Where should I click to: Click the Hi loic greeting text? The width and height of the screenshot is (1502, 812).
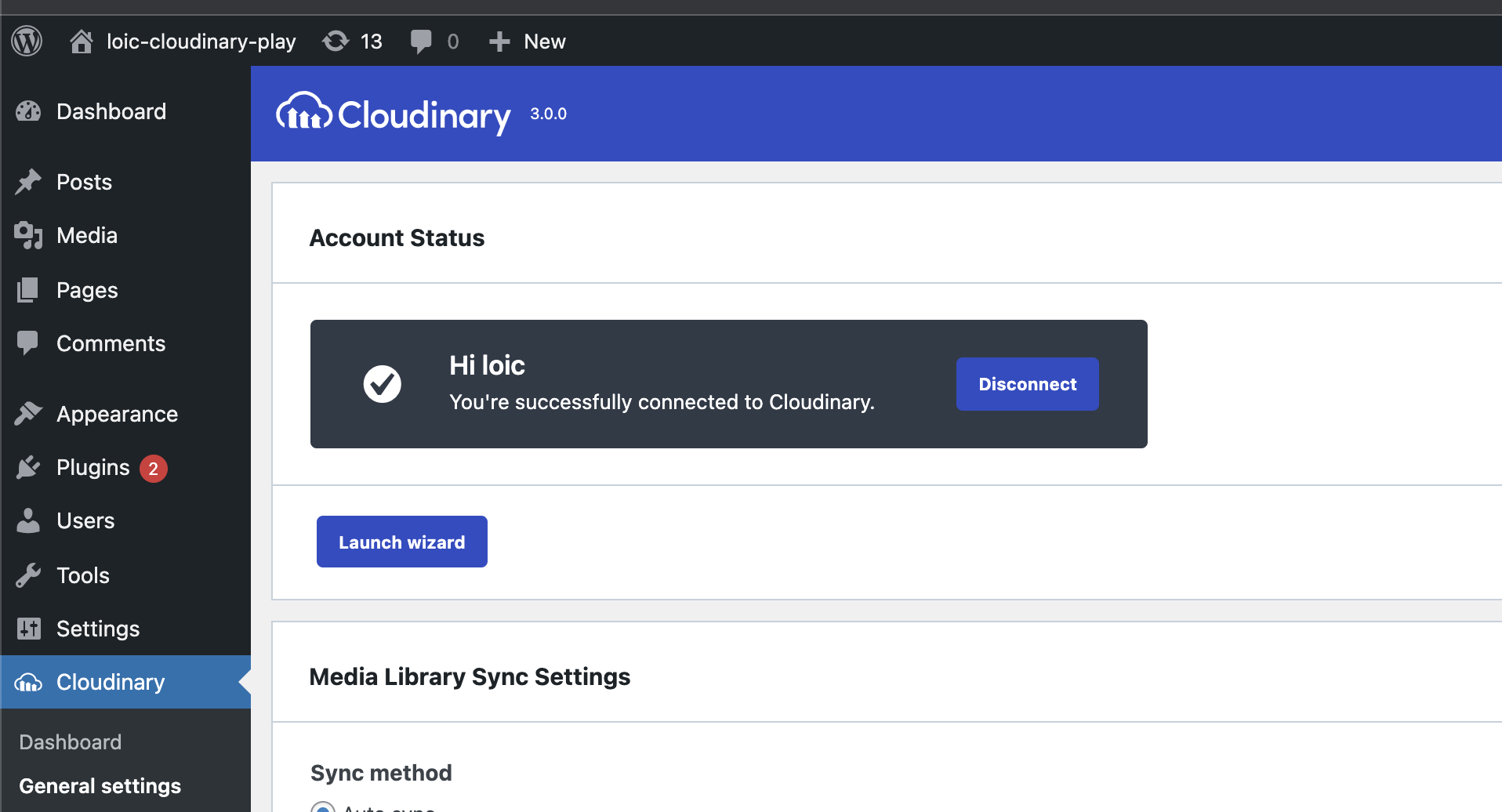(487, 365)
